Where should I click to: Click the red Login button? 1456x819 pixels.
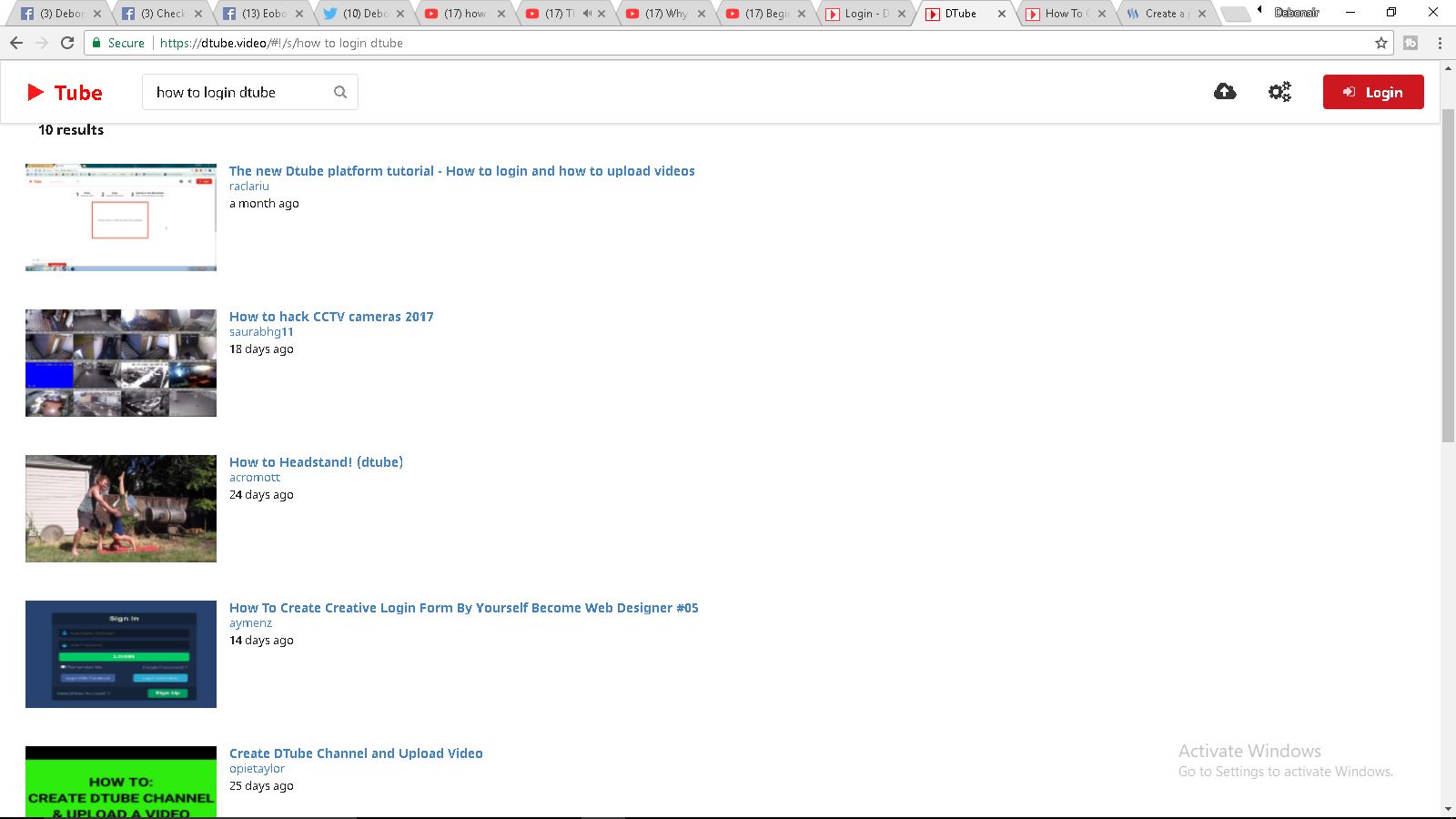(x=1373, y=92)
